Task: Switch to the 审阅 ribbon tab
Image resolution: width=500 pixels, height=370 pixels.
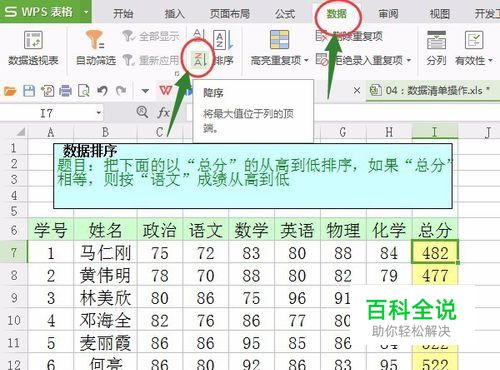Action: point(388,14)
